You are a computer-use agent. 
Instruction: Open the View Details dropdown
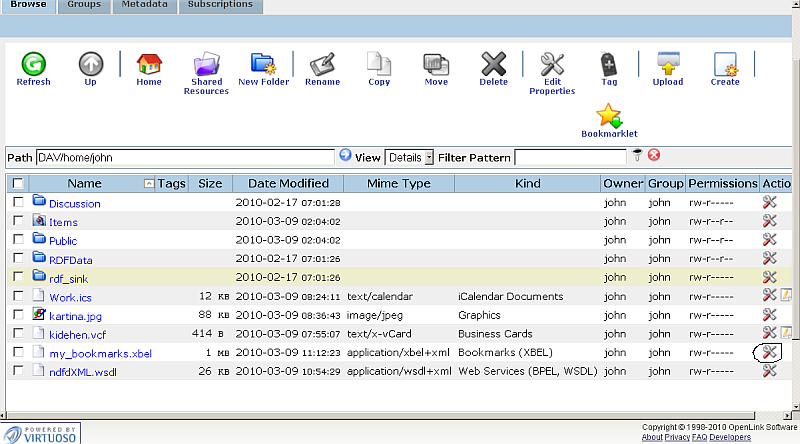(x=410, y=157)
